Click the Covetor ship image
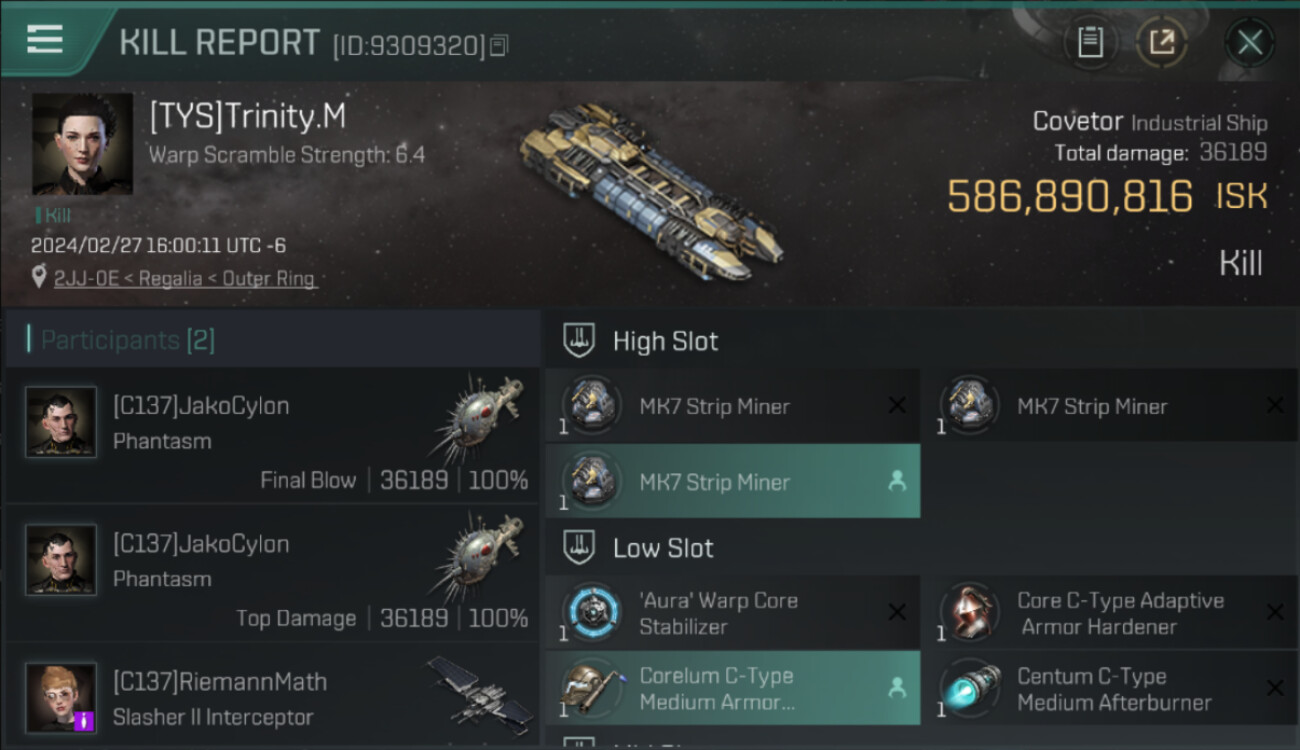The height and width of the screenshot is (750, 1300). [650, 192]
